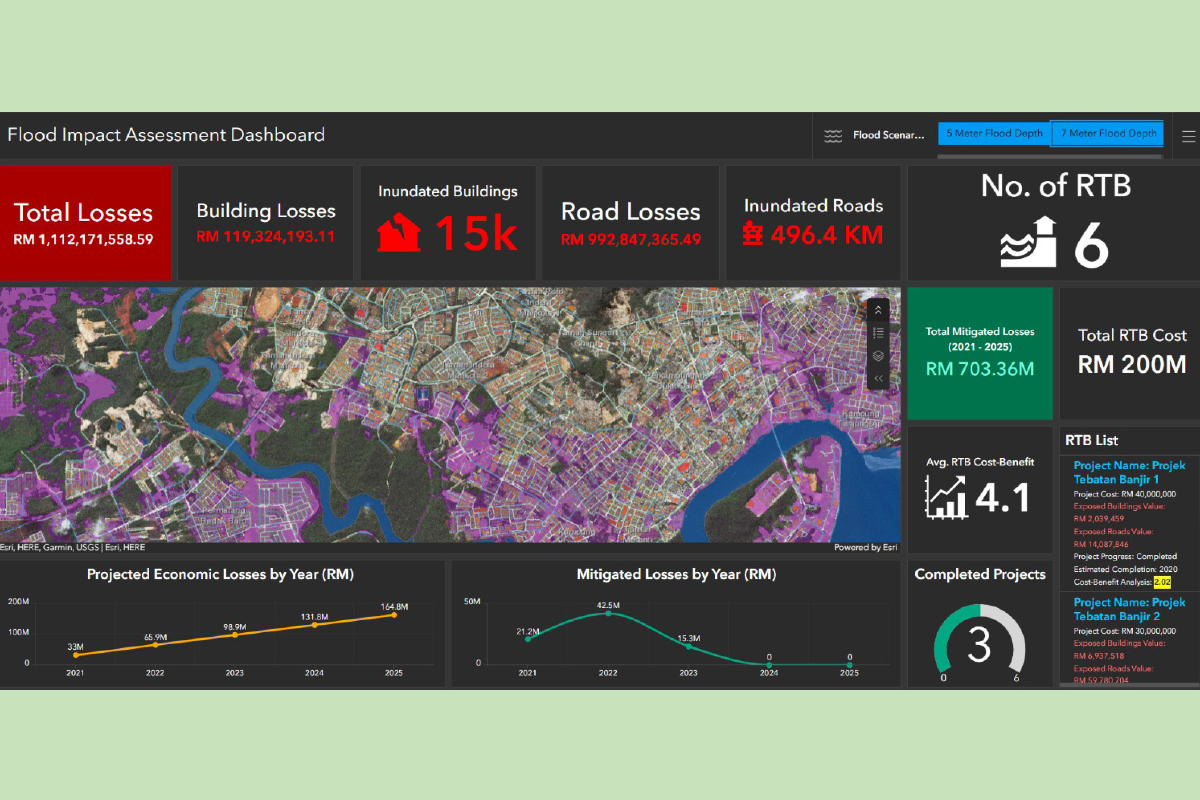Viewport: 1200px width, 800px height.
Task: Click mitigated losses 2024 zero point
Action: click(769, 664)
